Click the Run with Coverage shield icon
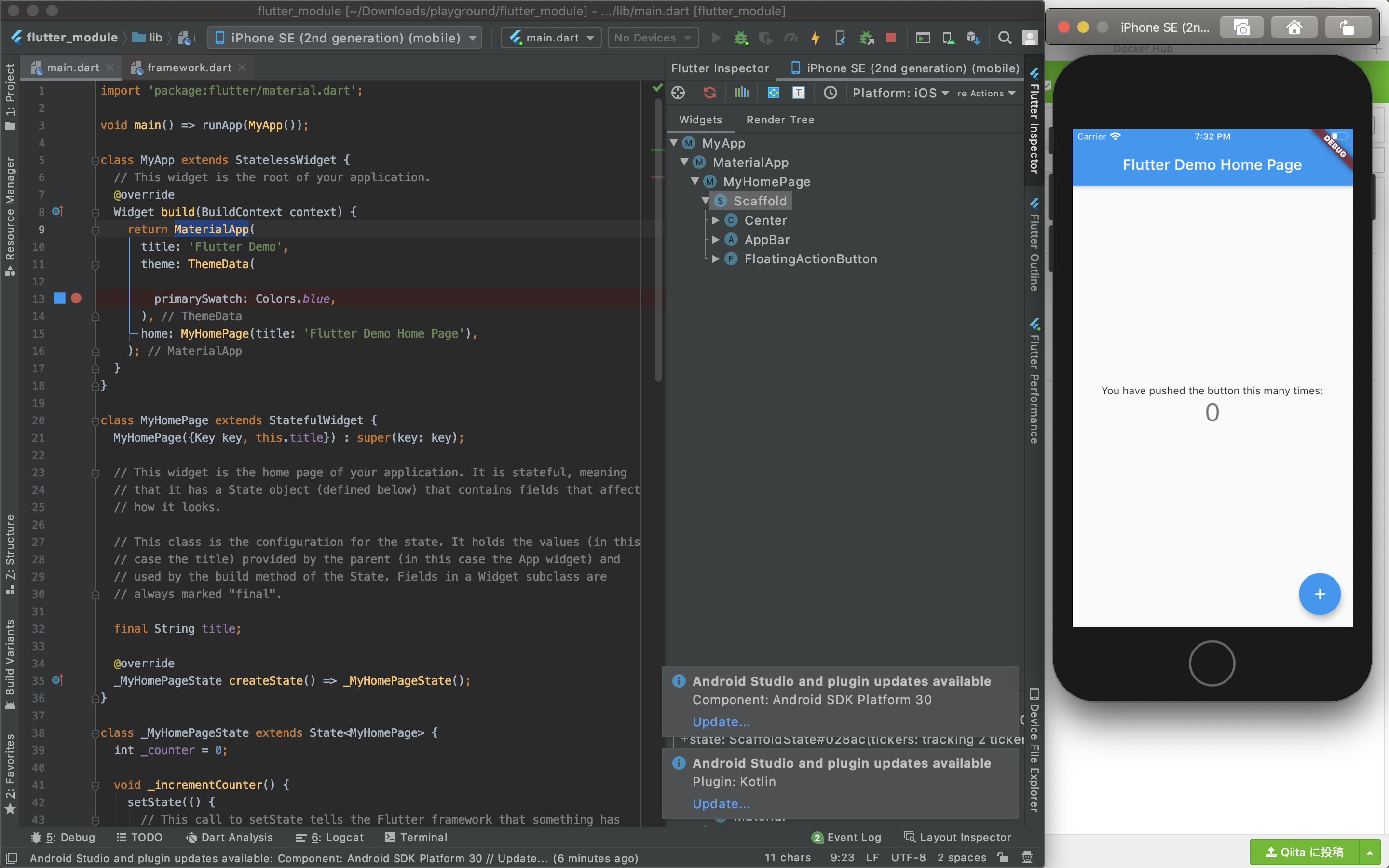Viewport: 1389px width, 868px height. (x=765, y=38)
